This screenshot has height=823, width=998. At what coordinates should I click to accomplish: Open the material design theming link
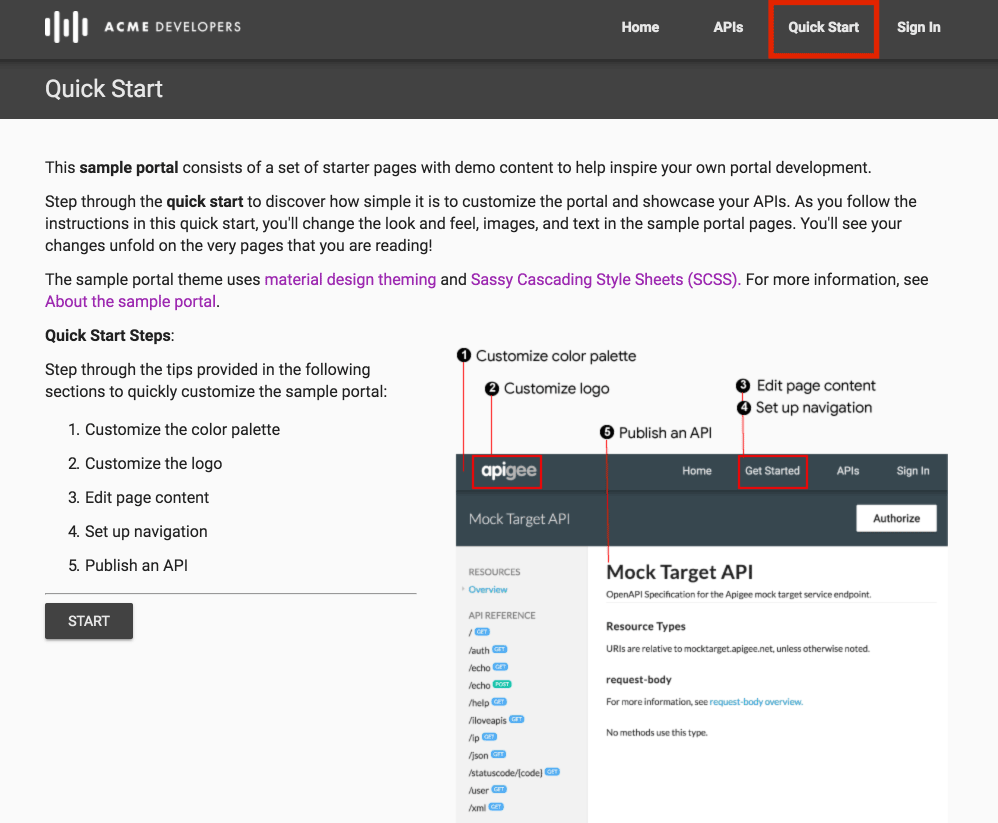[x=350, y=280]
